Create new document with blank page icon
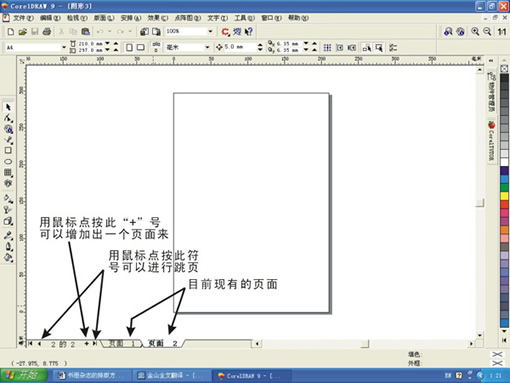 point(11,32)
